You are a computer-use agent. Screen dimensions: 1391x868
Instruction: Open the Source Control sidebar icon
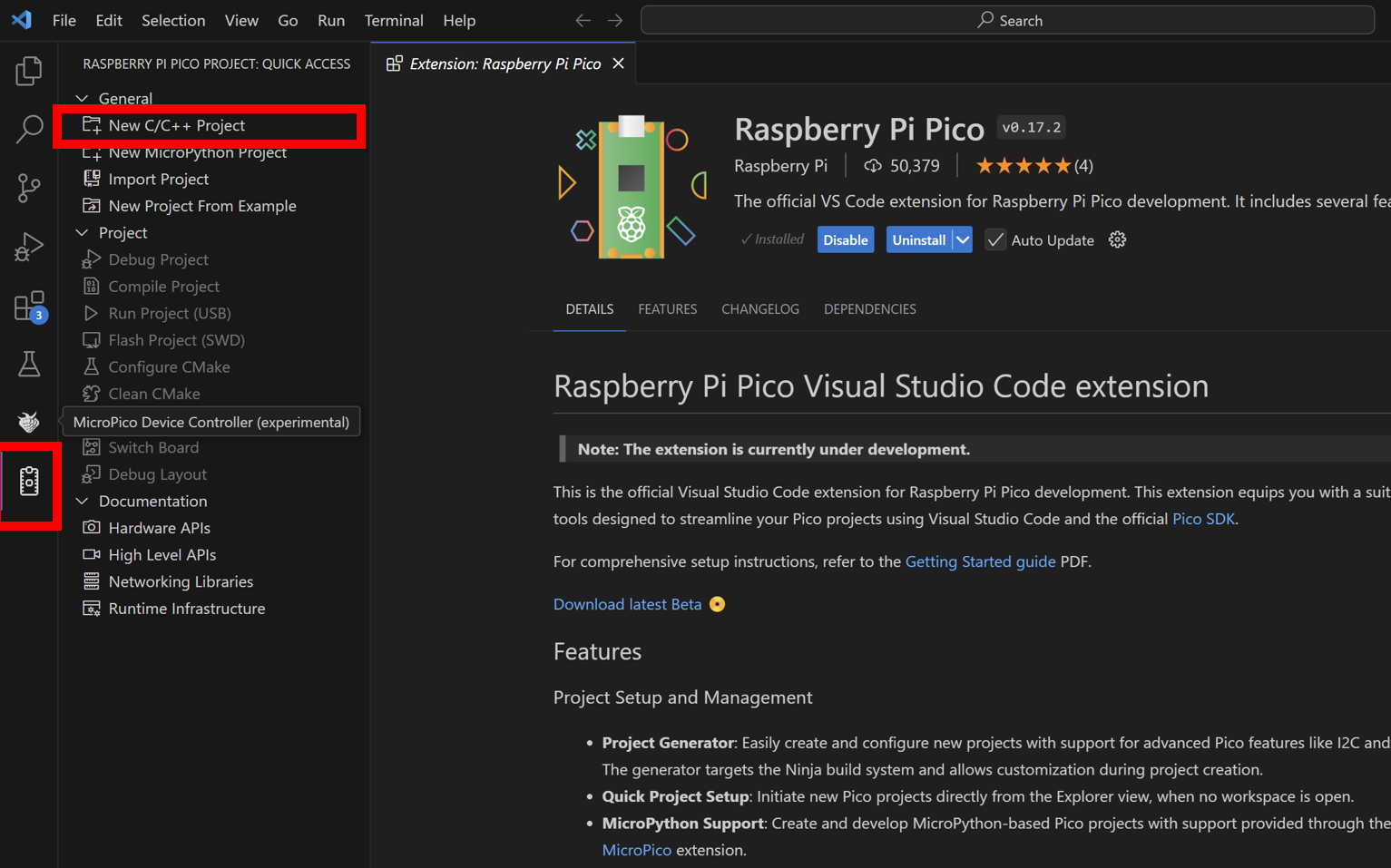click(x=28, y=189)
